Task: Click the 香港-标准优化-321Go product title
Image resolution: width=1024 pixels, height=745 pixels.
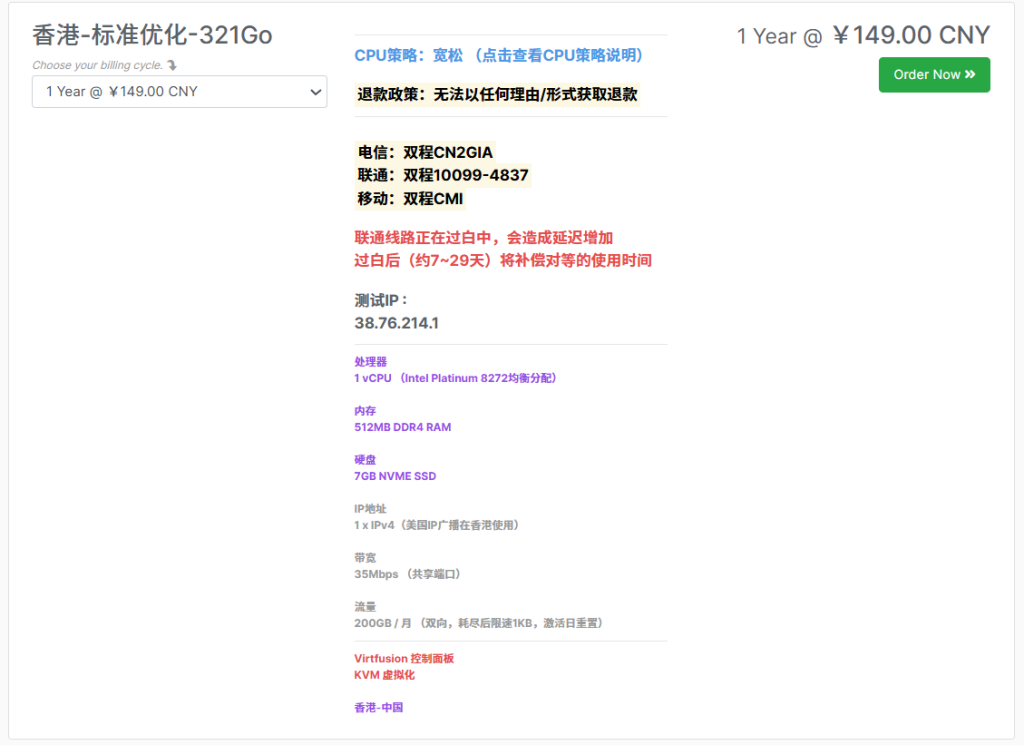Action: [x=152, y=35]
